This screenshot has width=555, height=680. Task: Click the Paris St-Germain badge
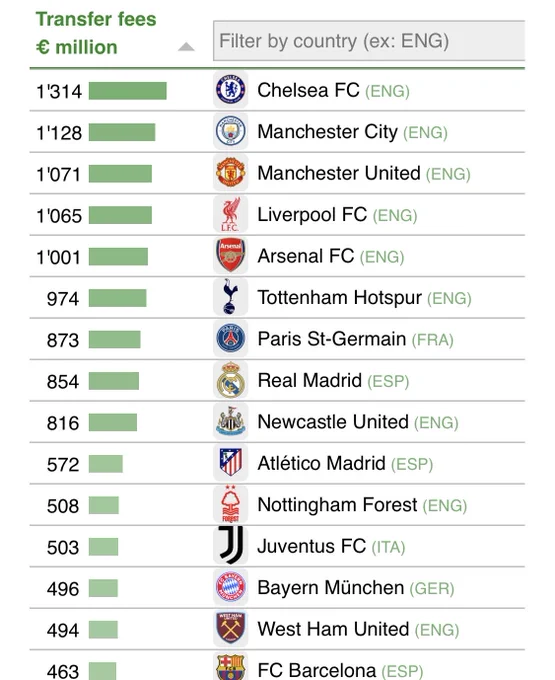click(231, 338)
